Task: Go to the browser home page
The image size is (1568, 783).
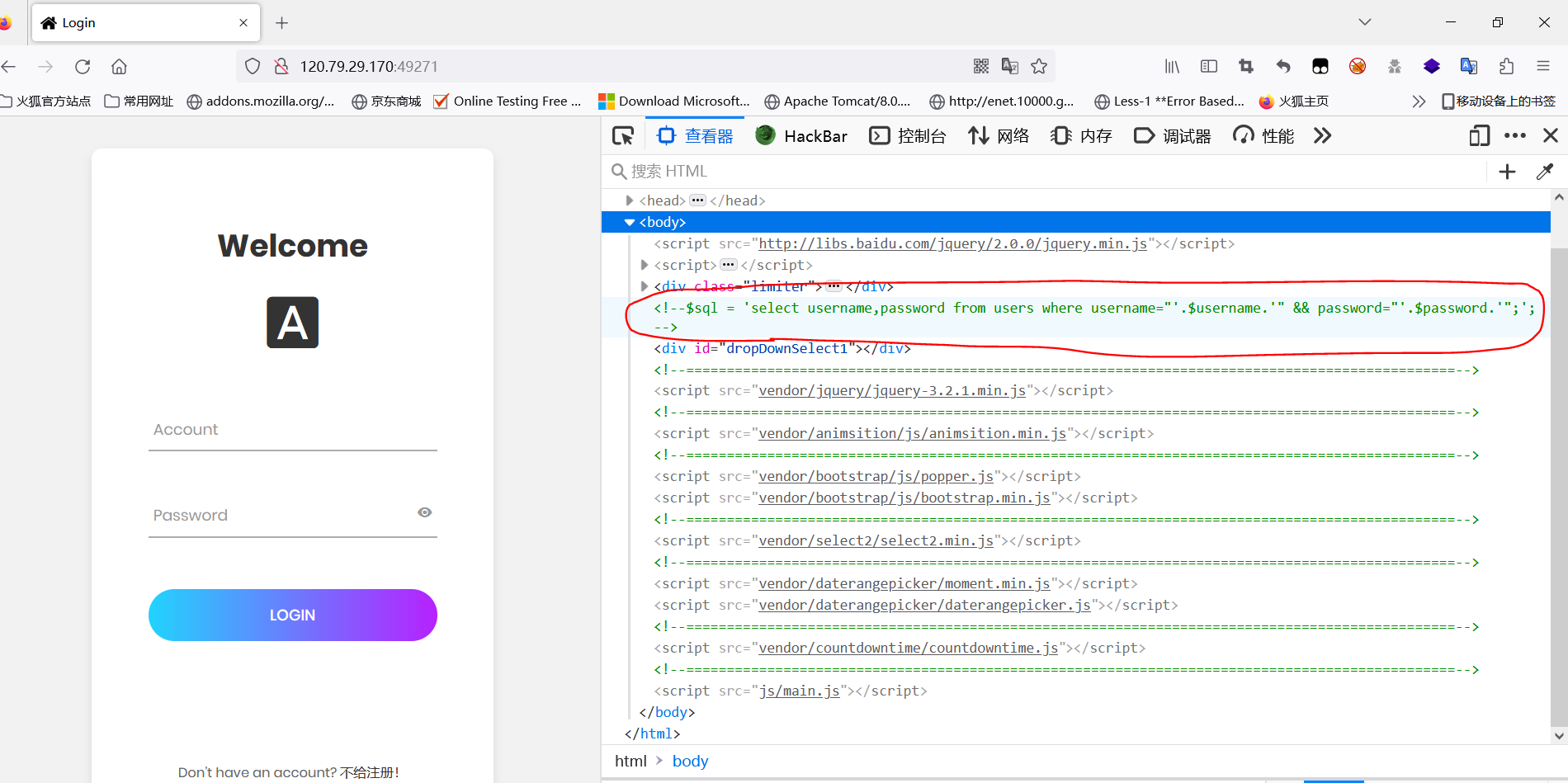Action: 119,66
